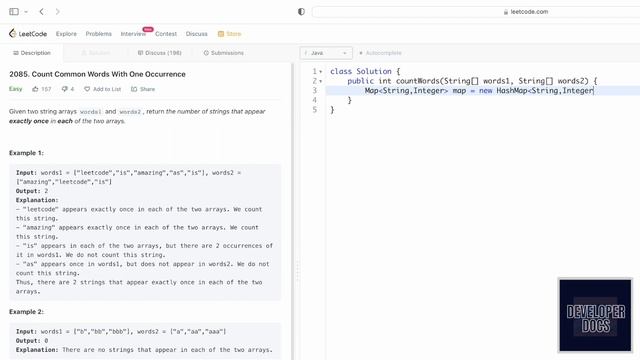Click the Example 1 input code block

click(145, 232)
